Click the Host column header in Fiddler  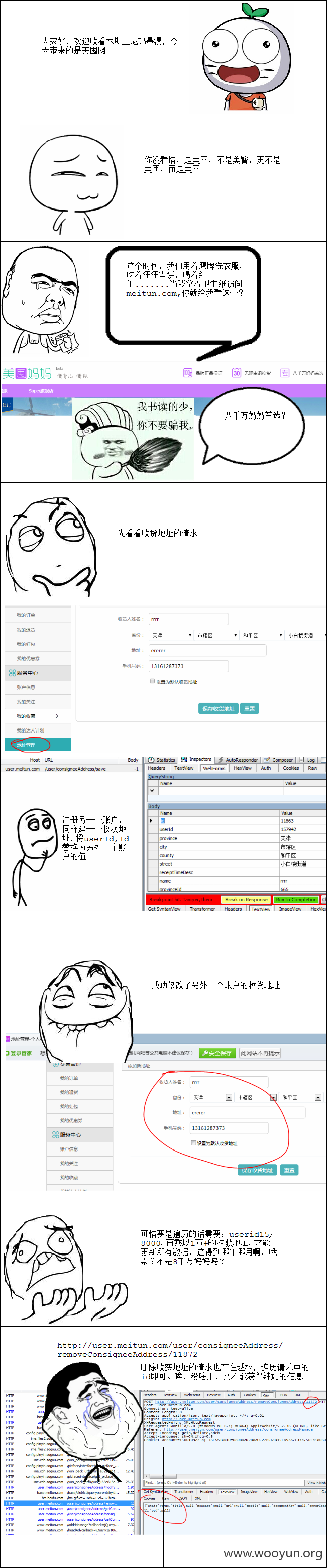tap(35, 760)
